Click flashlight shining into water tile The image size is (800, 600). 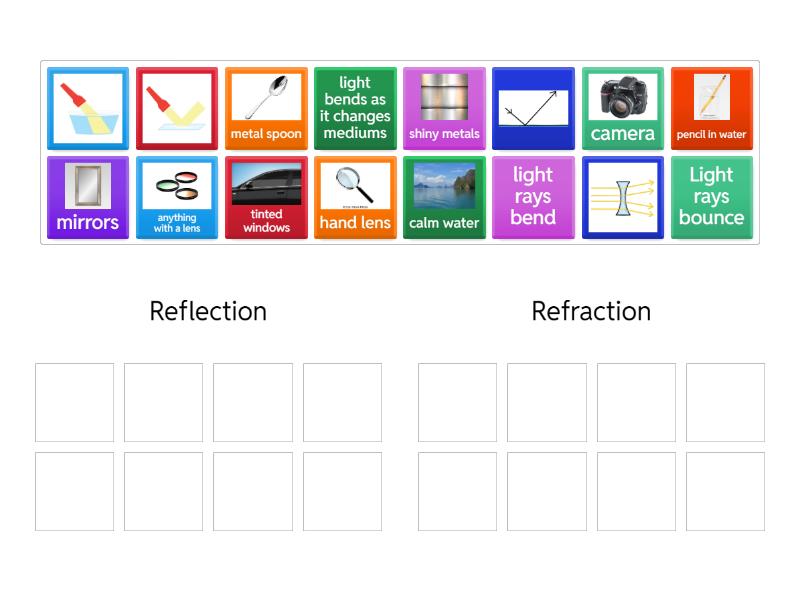[88, 109]
